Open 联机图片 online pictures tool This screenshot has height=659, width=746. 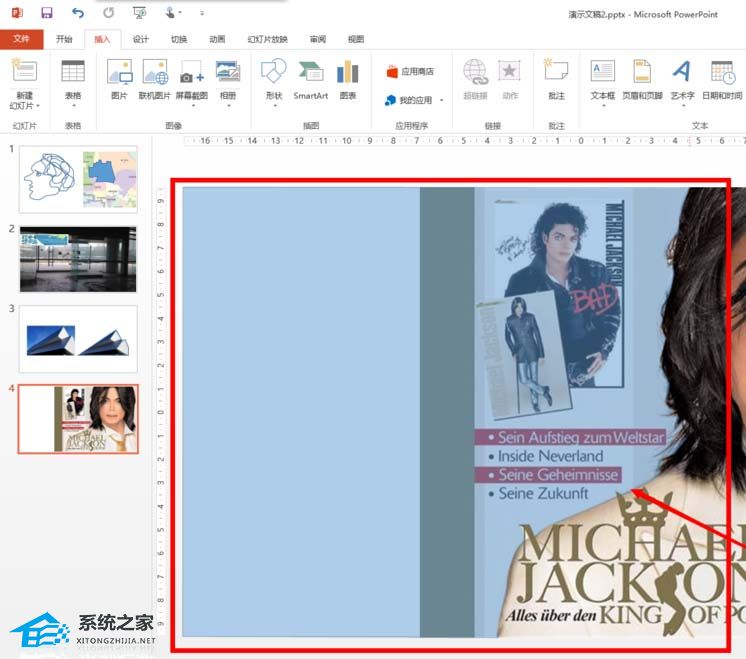tap(155, 79)
